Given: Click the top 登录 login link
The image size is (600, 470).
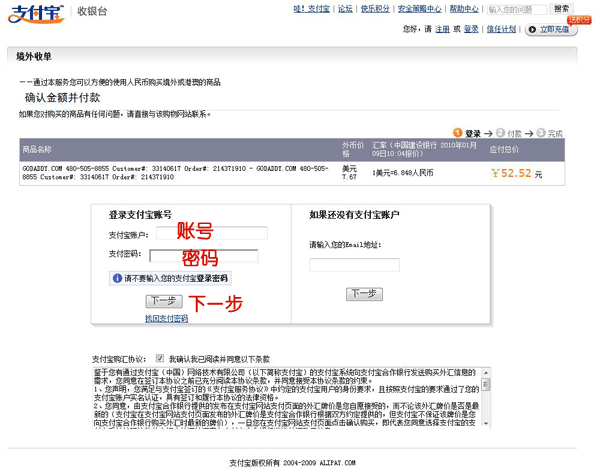Looking at the screenshot, I should coord(471,29).
